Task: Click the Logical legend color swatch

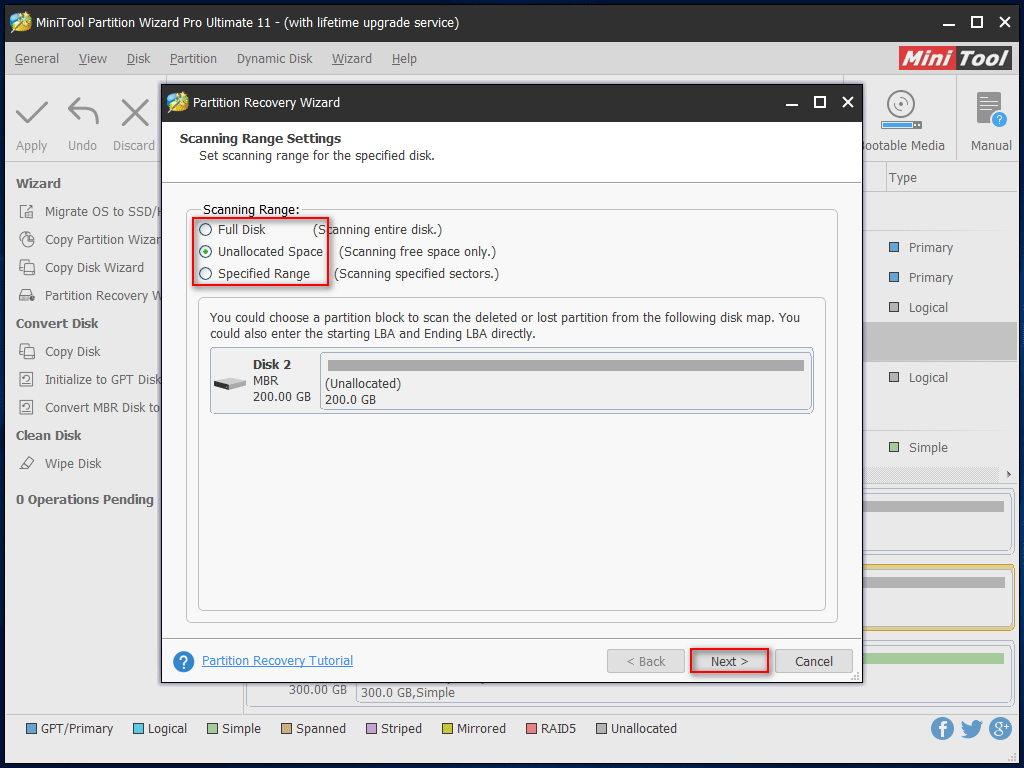Action: tap(138, 729)
